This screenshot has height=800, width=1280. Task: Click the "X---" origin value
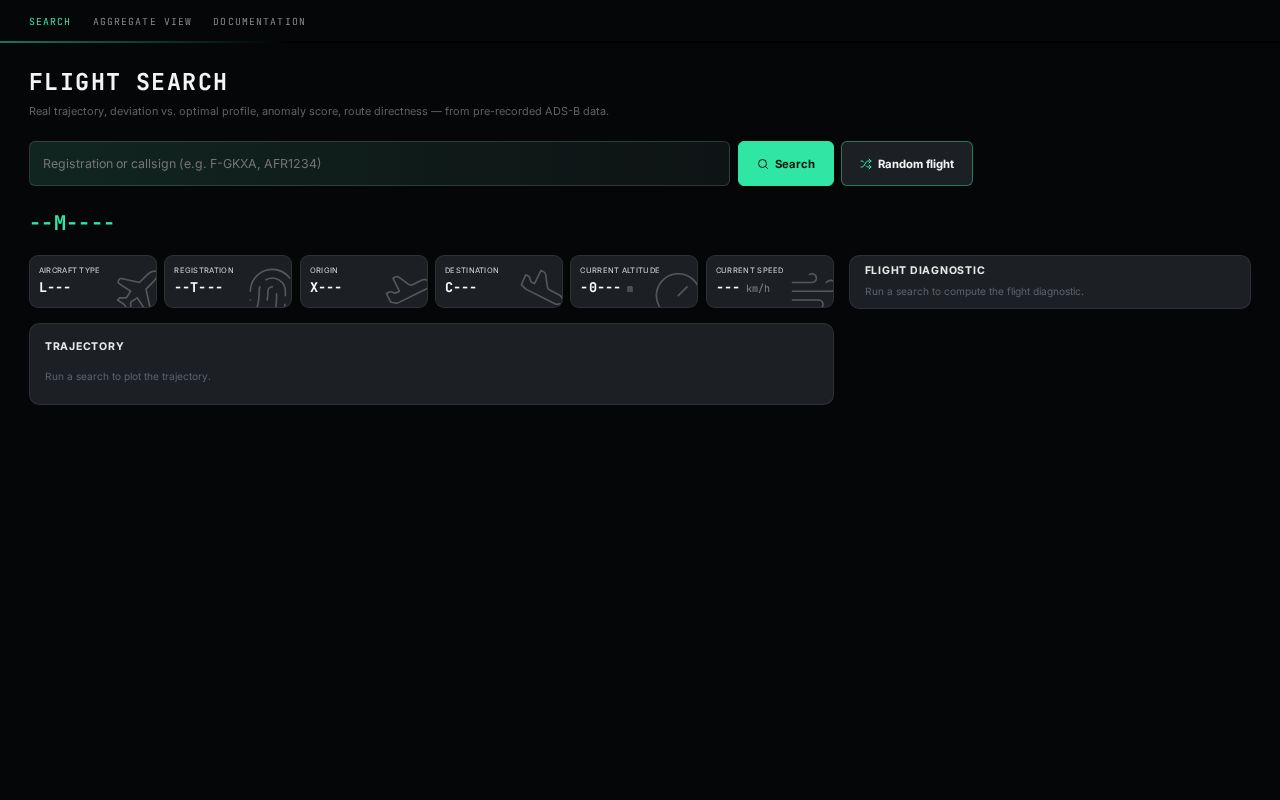click(326, 288)
